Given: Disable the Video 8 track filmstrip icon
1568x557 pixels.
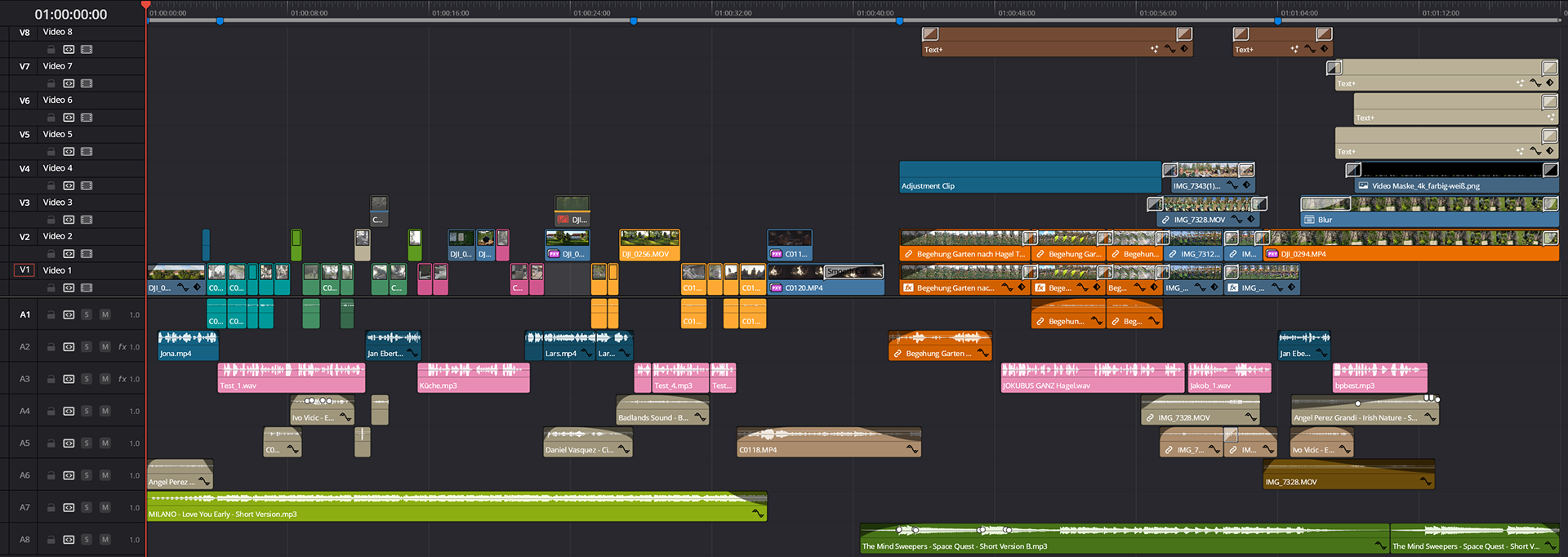Looking at the screenshot, I should 87,50.
